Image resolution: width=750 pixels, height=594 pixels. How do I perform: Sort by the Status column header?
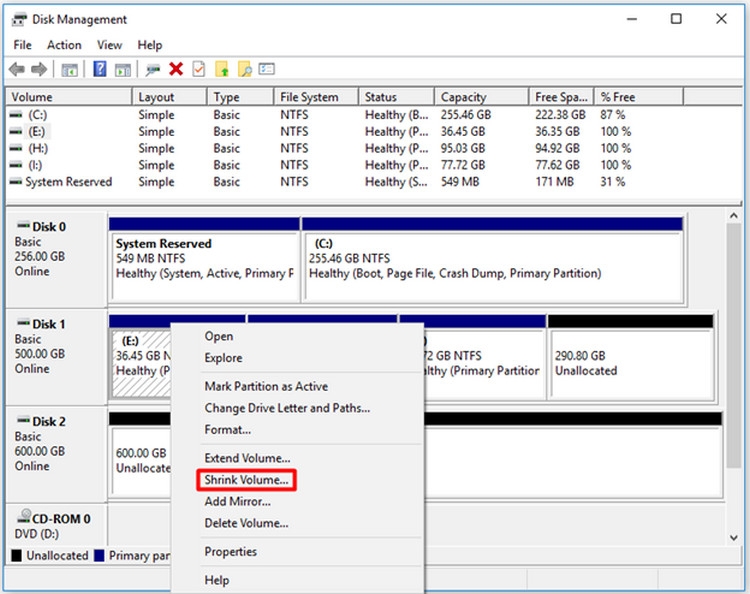click(x=397, y=97)
